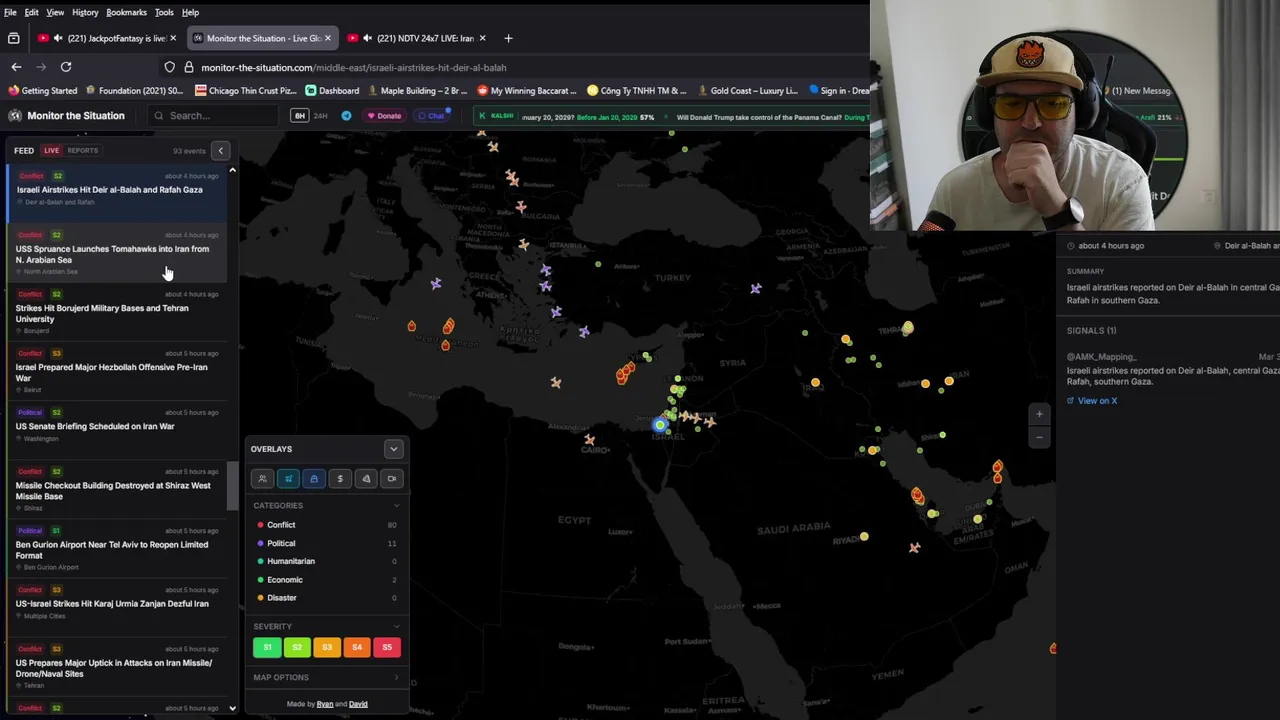Filter by S2 severity swatch

tap(297, 647)
